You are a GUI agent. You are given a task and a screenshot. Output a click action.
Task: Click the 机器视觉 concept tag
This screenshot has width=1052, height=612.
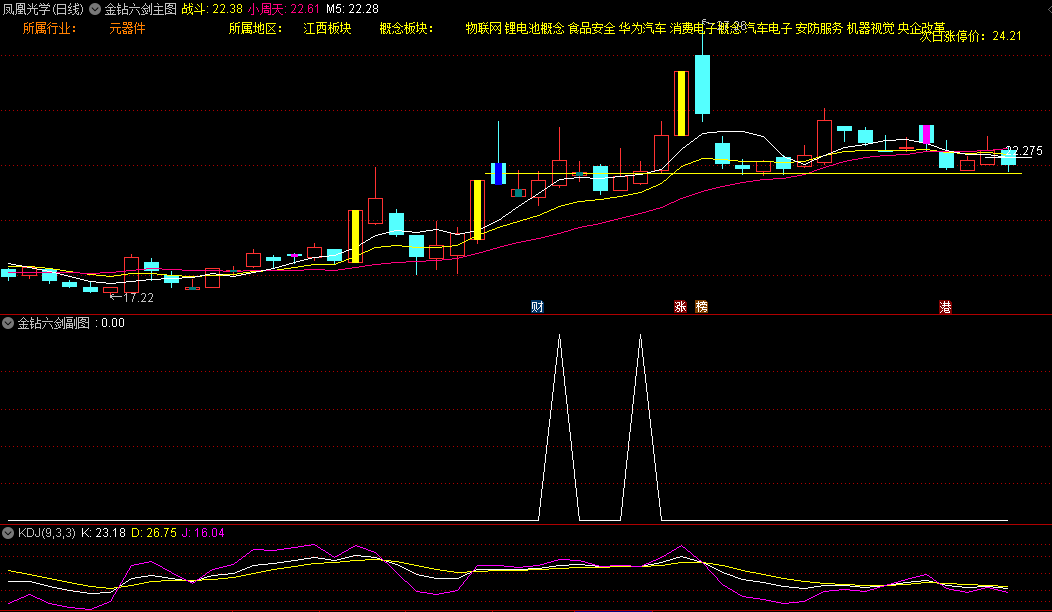(871, 29)
